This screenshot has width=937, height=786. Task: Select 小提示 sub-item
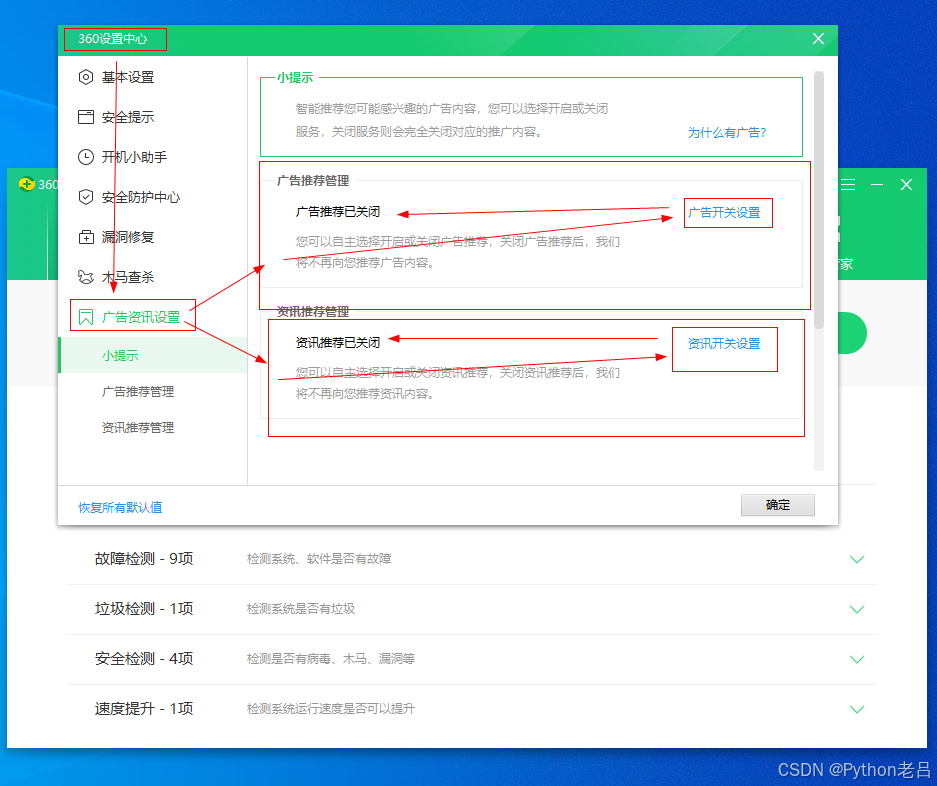pyautogui.click(x=152, y=356)
